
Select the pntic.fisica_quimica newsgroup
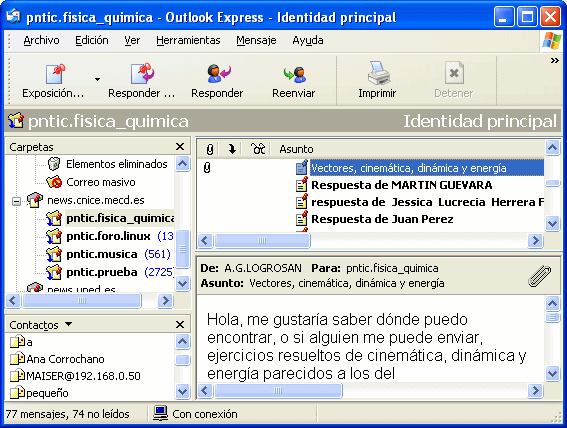[120, 218]
